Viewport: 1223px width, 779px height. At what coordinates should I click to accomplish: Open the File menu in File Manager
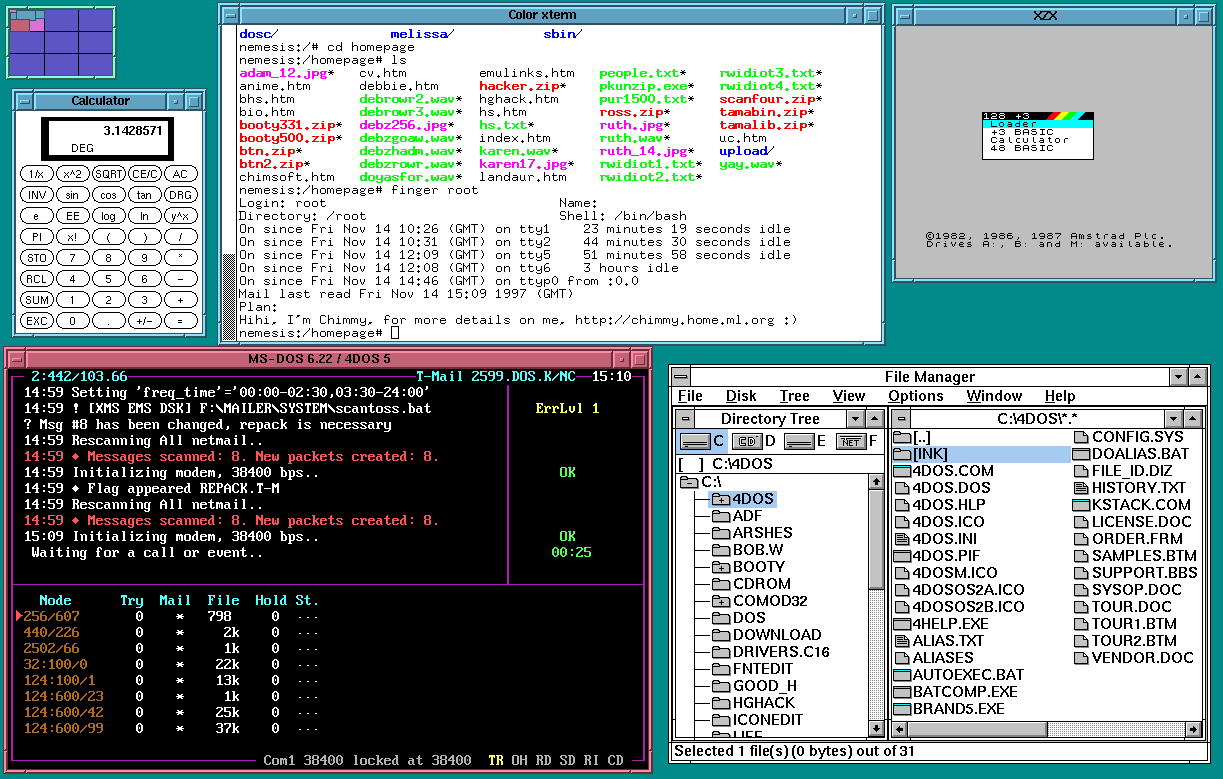(x=690, y=396)
